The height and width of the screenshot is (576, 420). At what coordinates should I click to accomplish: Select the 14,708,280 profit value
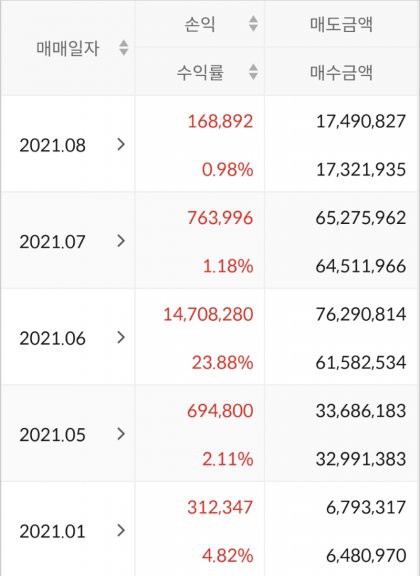(x=208, y=314)
